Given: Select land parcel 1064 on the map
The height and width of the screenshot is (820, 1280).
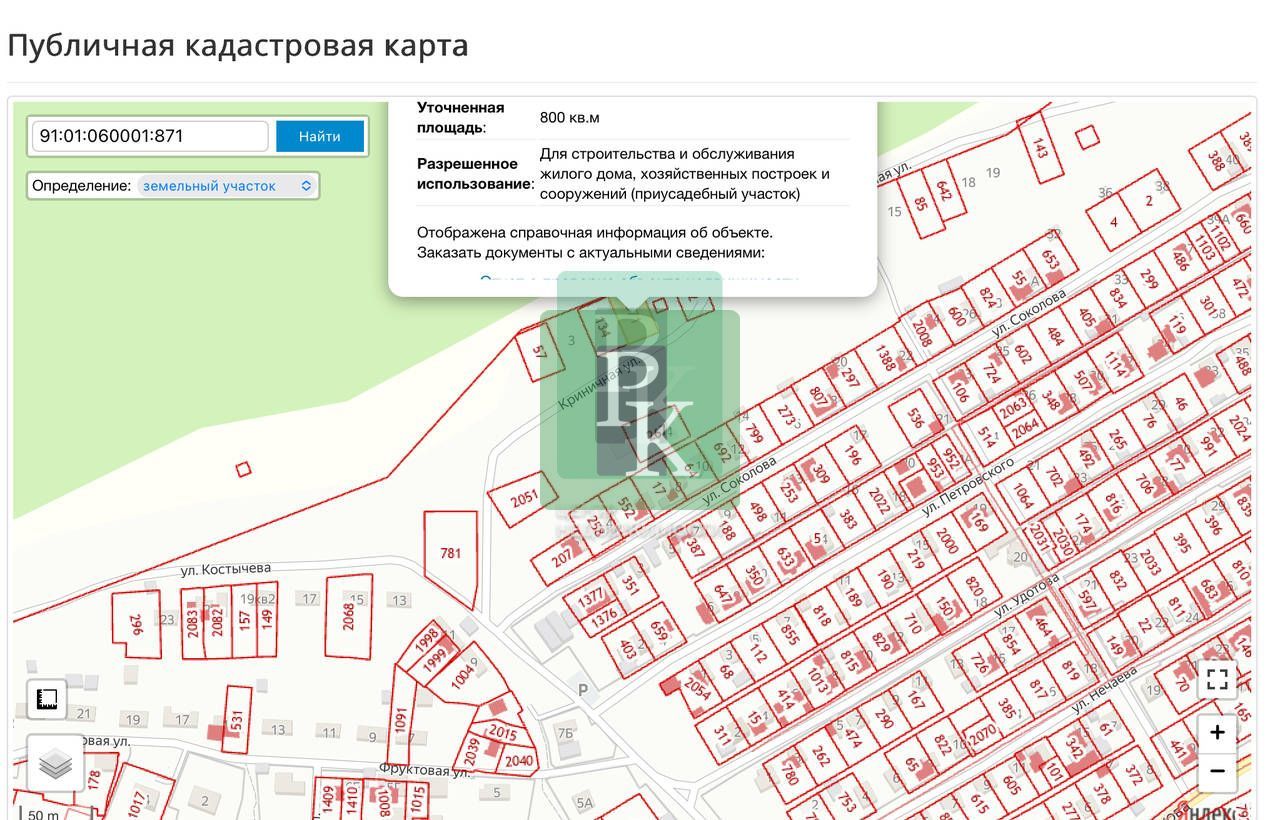Looking at the screenshot, I should (1021, 495).
